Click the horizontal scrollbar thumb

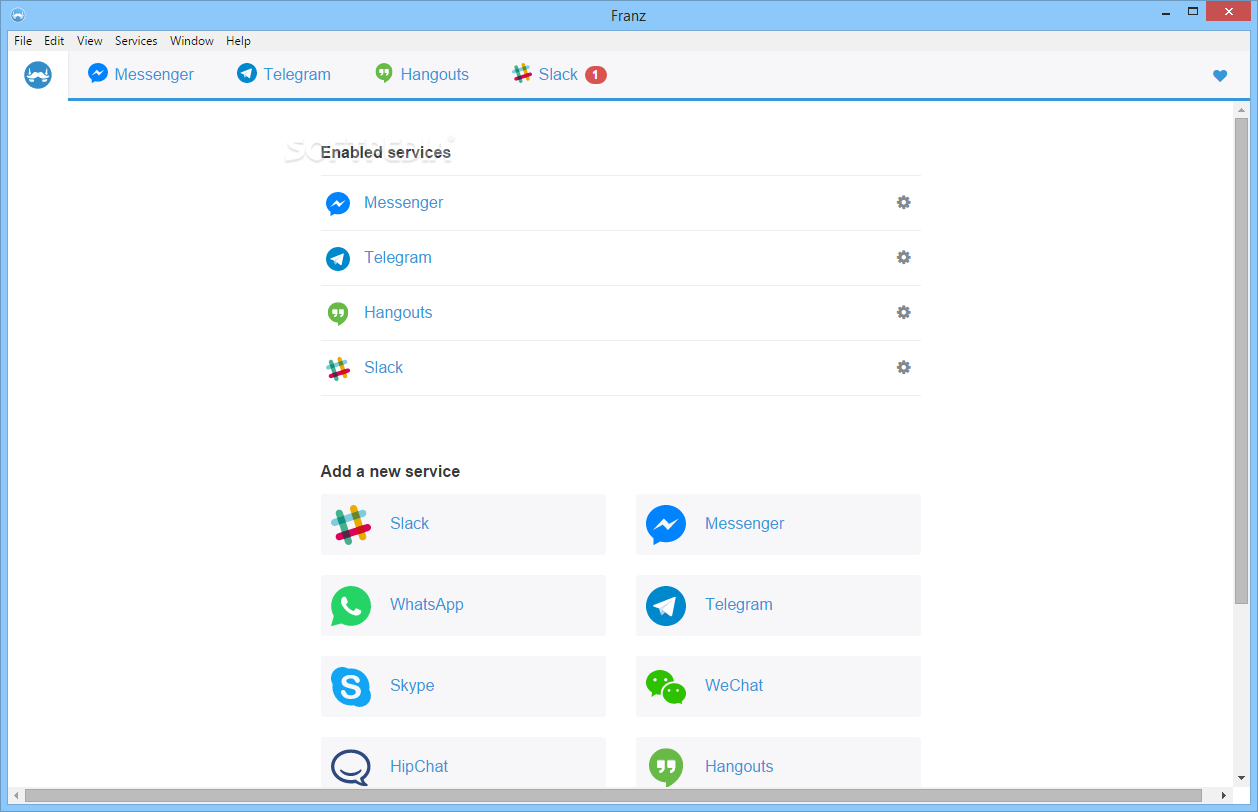click(614, 796)
